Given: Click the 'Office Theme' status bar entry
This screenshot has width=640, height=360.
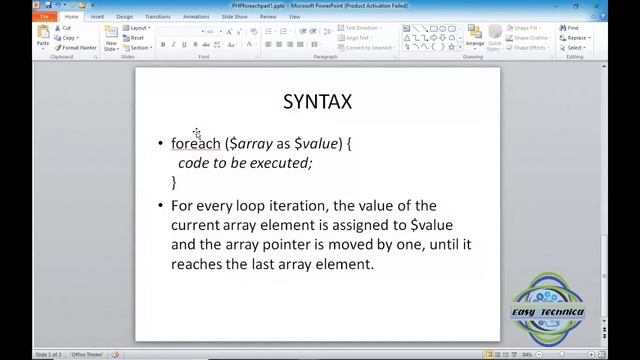Looking at the screenshot, I should tap(87, 355).
